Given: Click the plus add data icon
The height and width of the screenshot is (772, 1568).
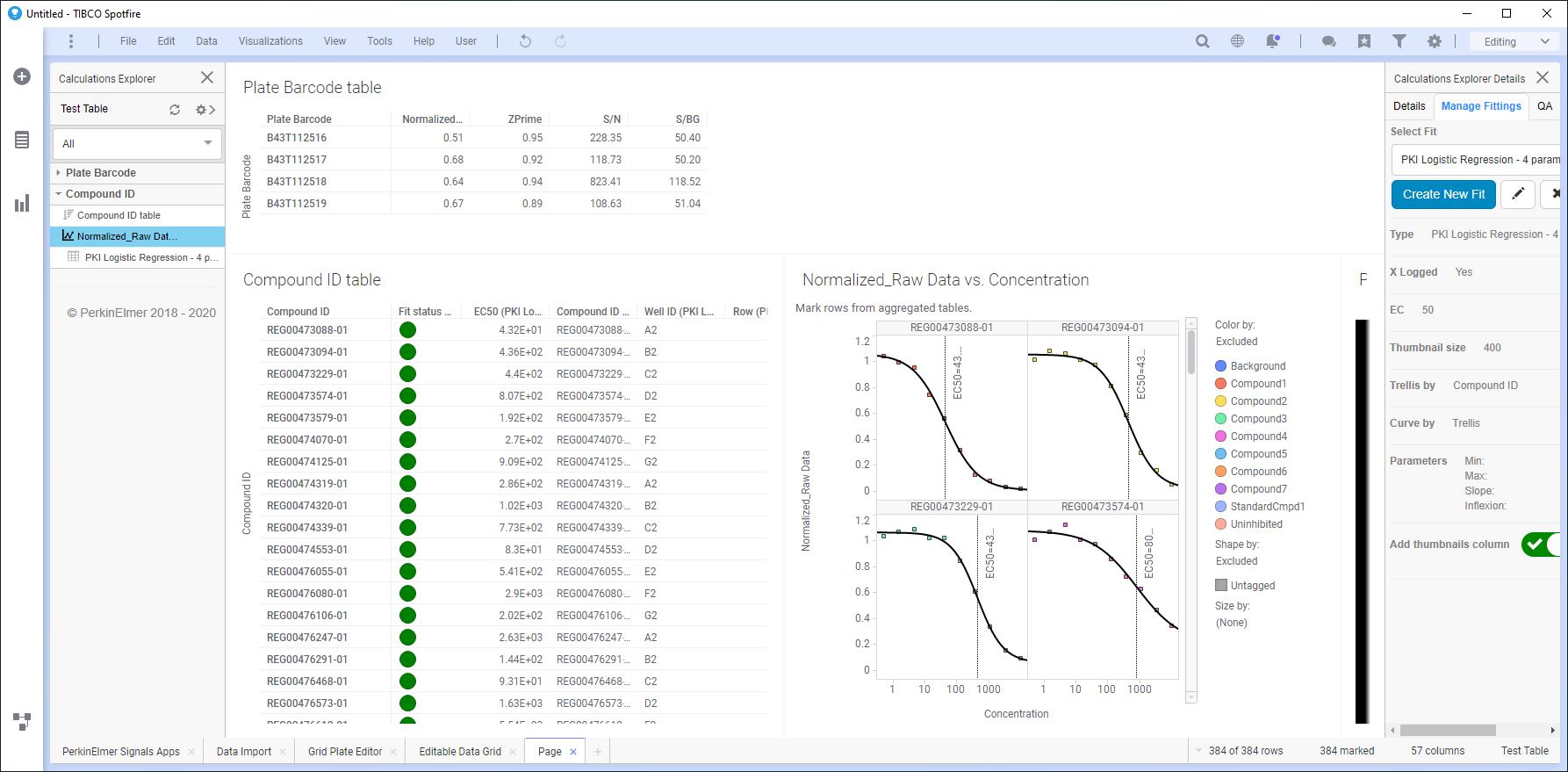Looking at the screenshot, I should tap(22, 76).
